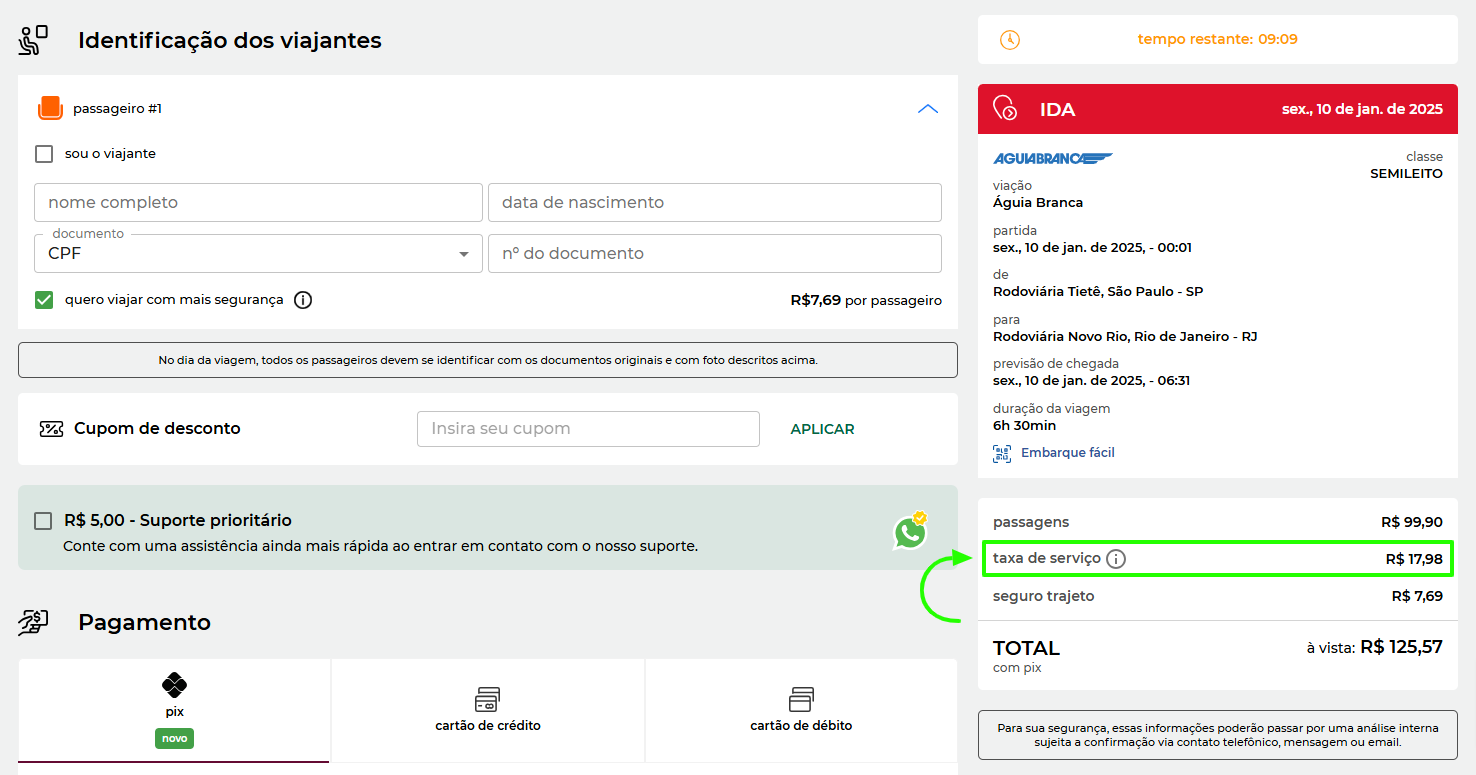
Task: Click the info icon beside quero viajar com mais segurança
Action: [303, 299]
